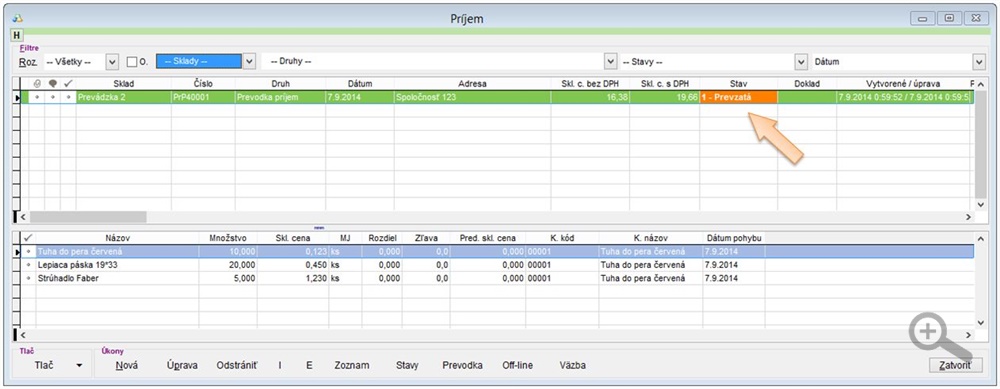
Task: Click the 1 - Prevzatá status cell
Action: coord(739,97)
